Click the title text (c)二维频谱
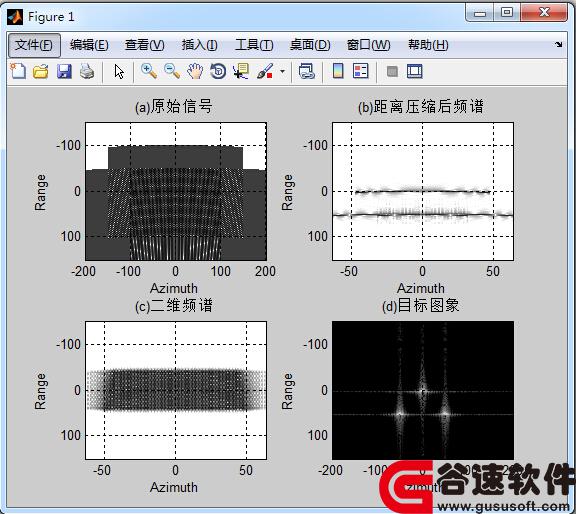The height and width of the screenshot is (514, 576). coord(174,305)
